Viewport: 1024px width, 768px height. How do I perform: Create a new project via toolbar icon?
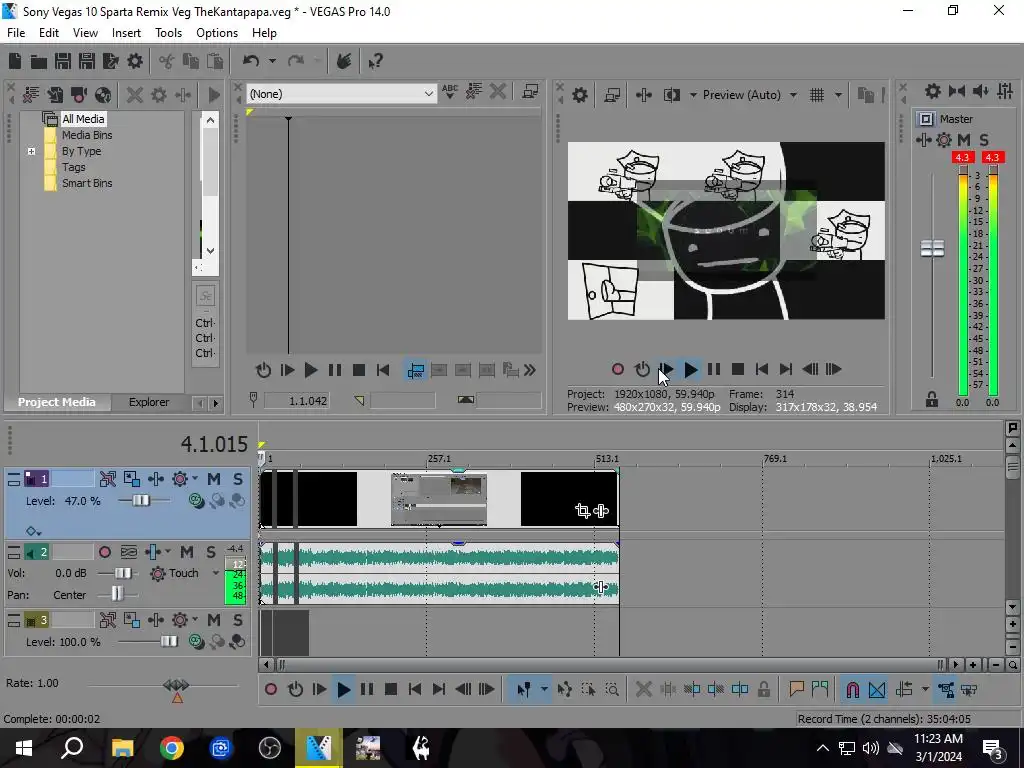pyautogui.click(x=15, y=61)
